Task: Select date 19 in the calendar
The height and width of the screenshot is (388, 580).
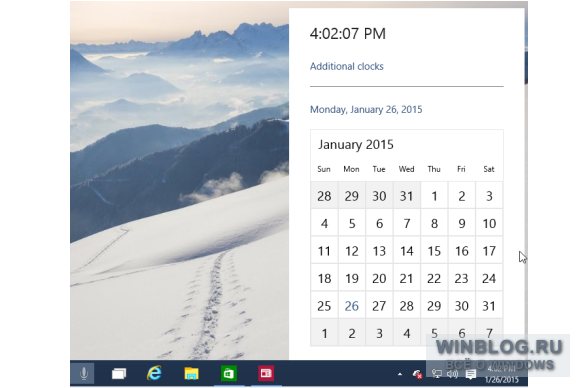Action: tap(351, 278)
